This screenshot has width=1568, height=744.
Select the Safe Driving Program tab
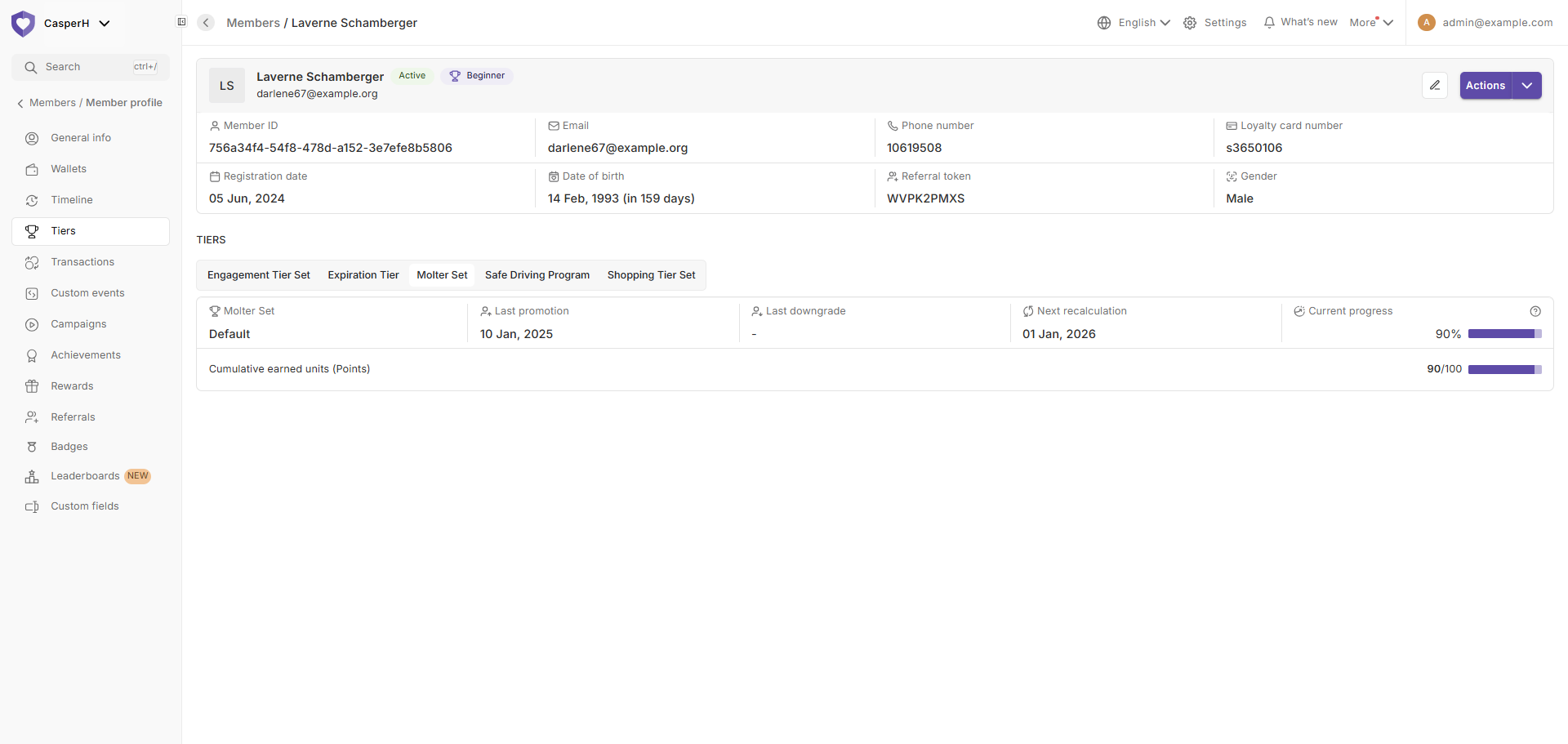point(537,275)
